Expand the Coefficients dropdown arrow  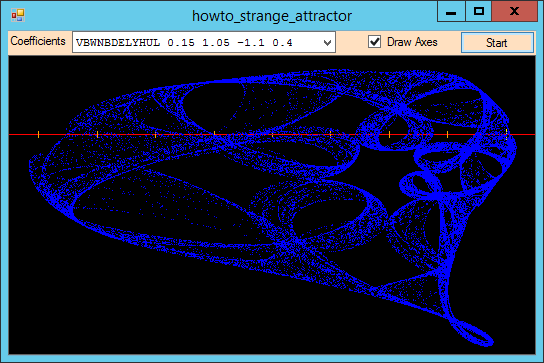pyautogui.click(x=327, y=43)
